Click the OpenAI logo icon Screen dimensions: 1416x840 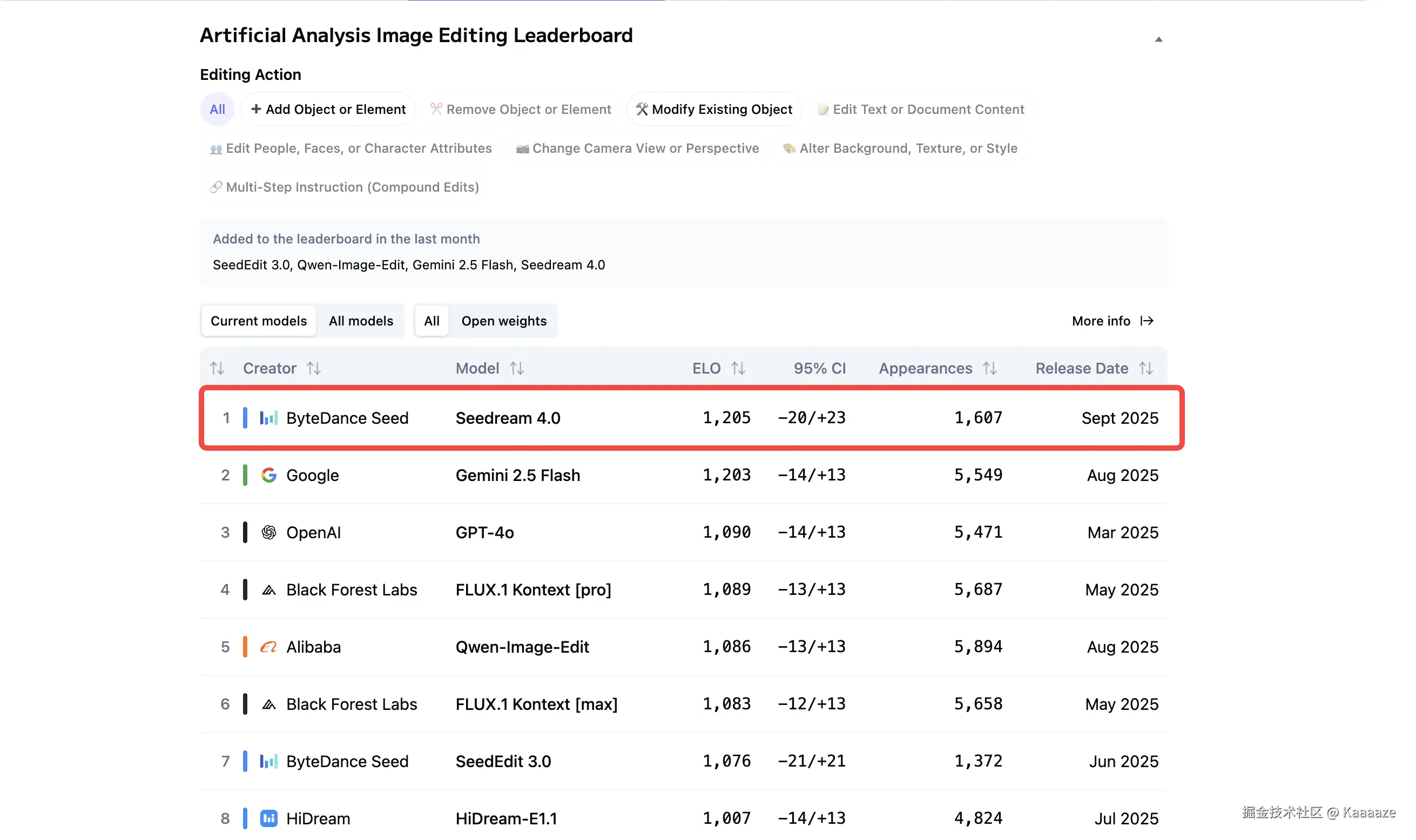(268, 532)
